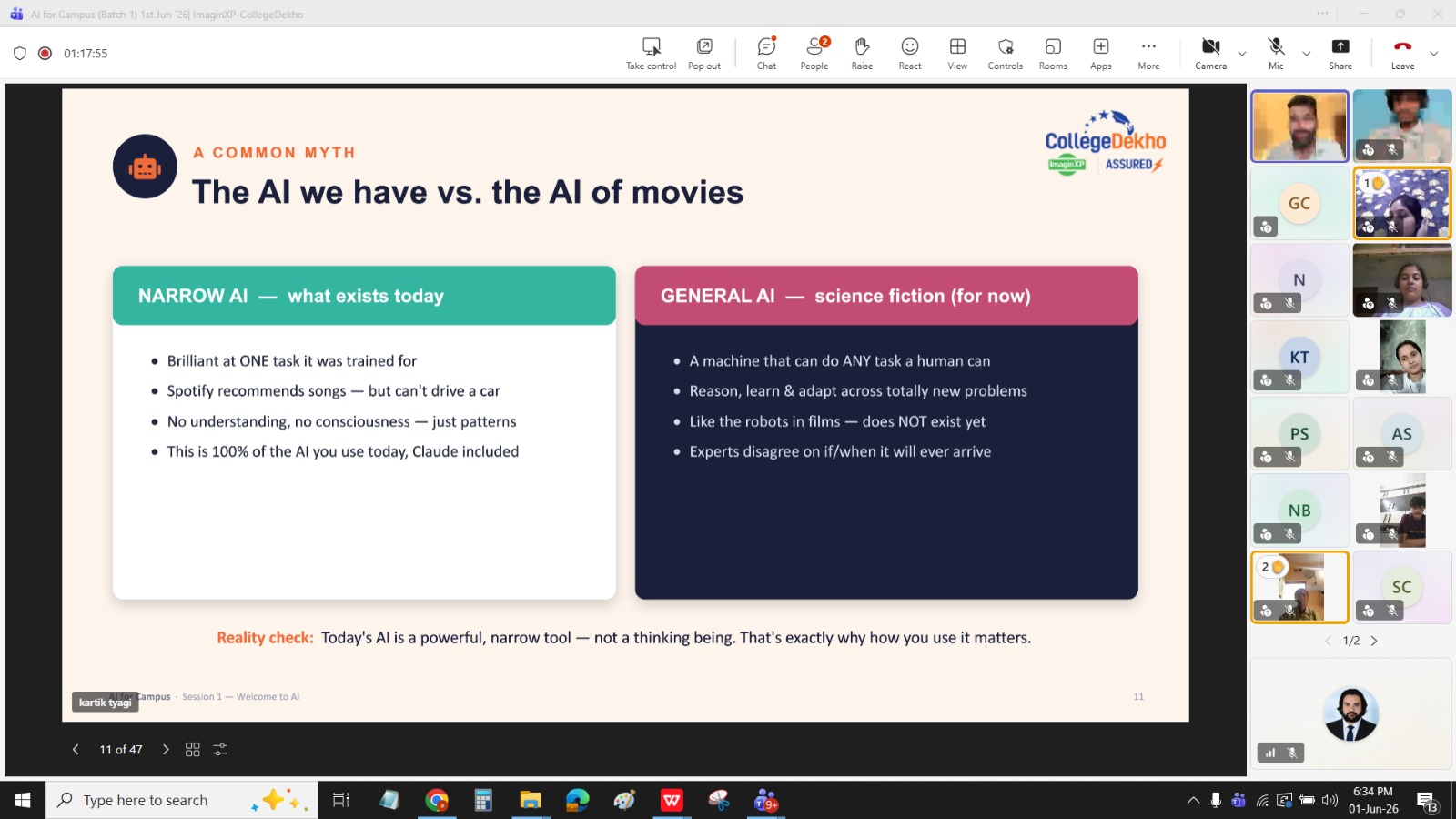Viewport: 1456px width, 819px height.
Task: Click the GENERAL AI slide header
Action: coord(886,296)
